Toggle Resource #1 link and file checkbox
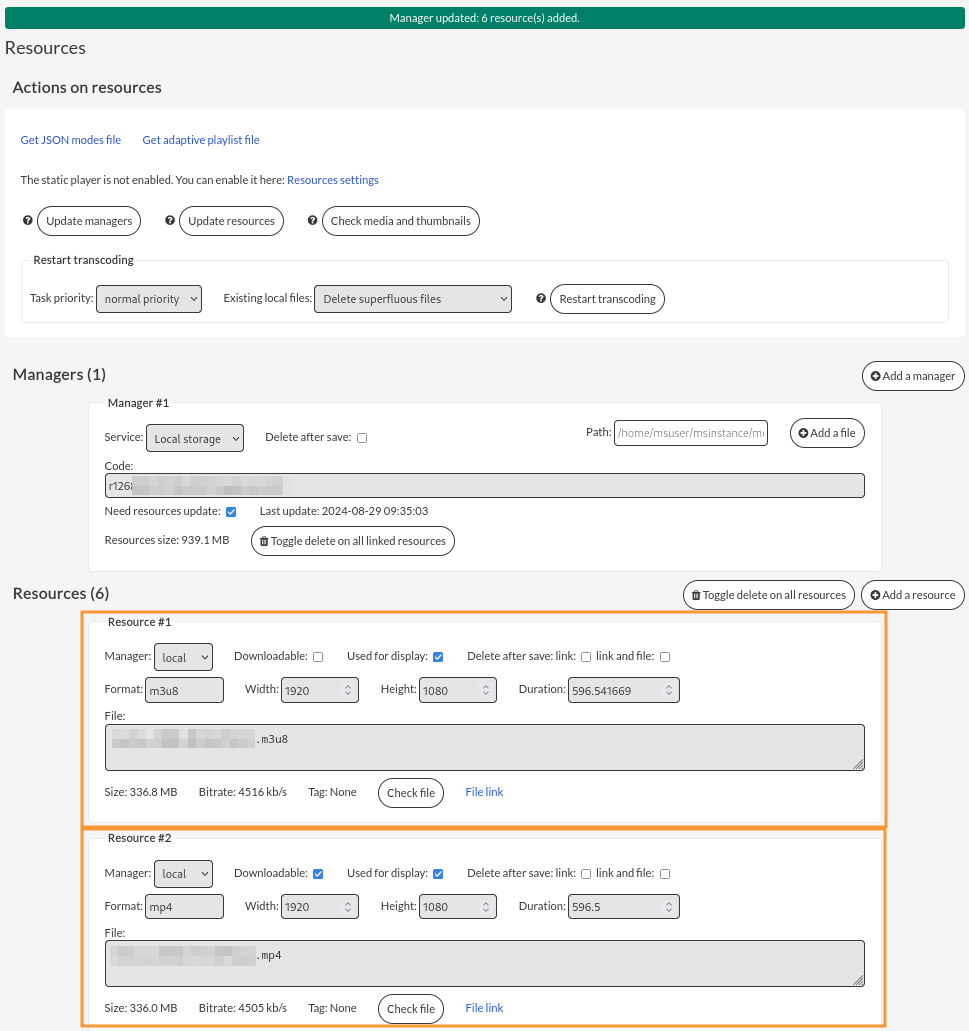 [x=665, y=657]
